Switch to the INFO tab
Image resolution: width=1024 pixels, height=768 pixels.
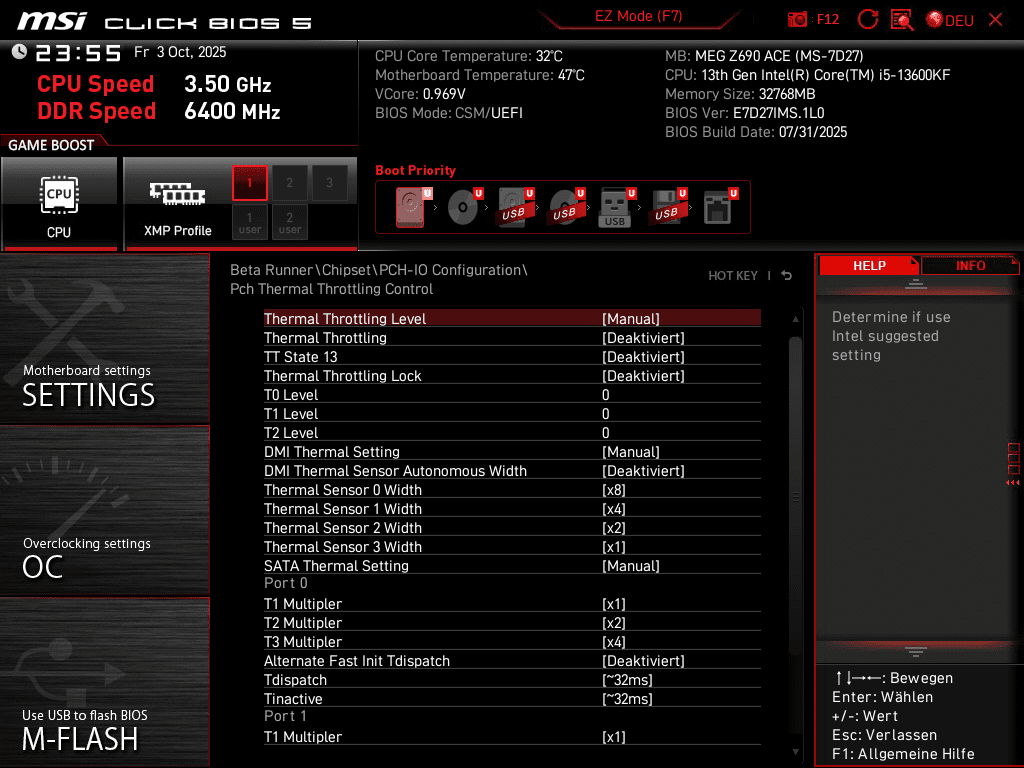(x=970, y=266)
